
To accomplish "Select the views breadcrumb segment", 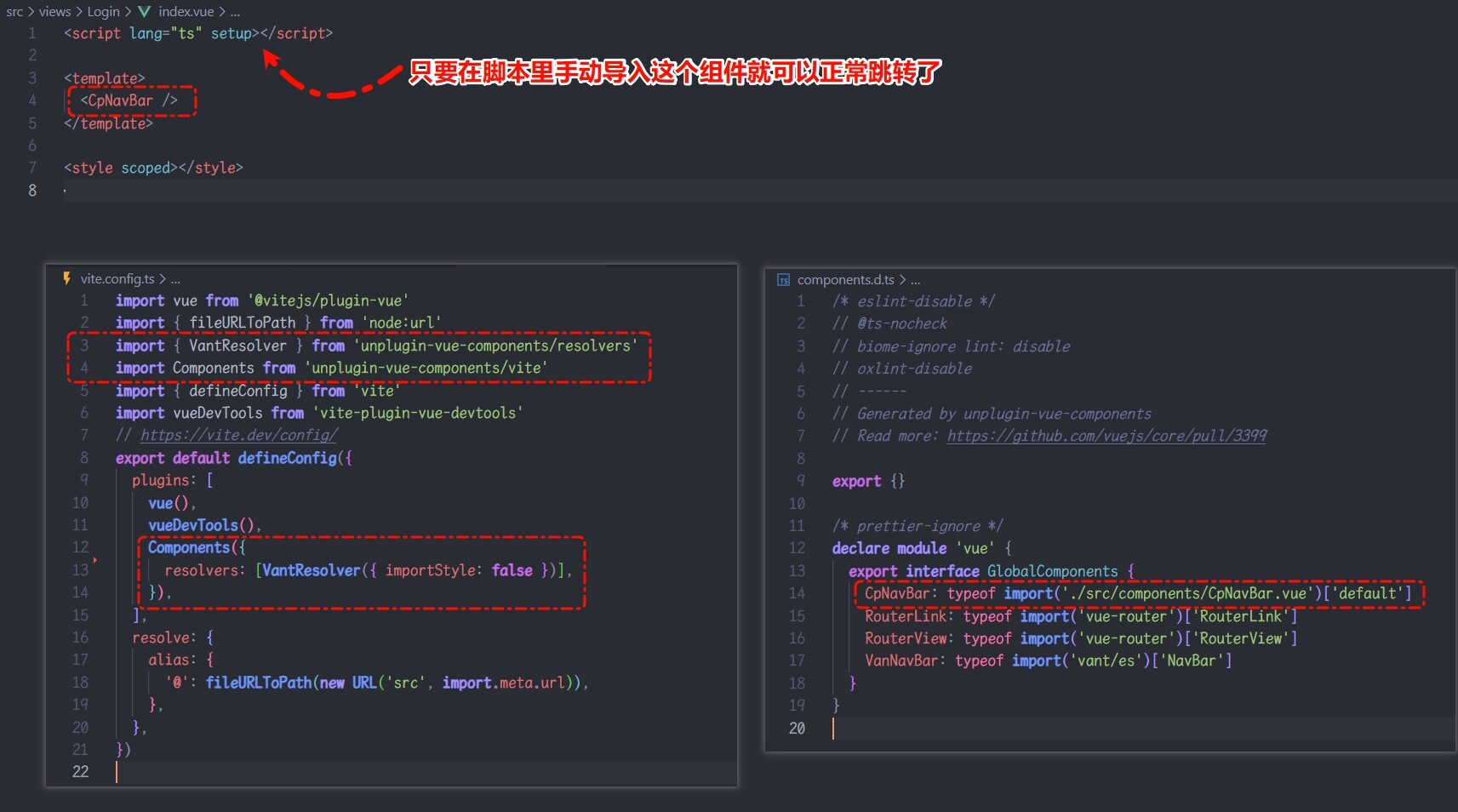I will [x=54, y=11].
